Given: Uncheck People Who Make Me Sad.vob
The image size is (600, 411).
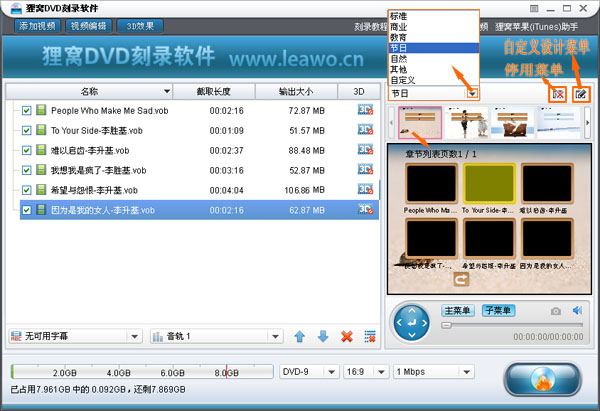Looking at the screenshot, I should click(26, 111).
